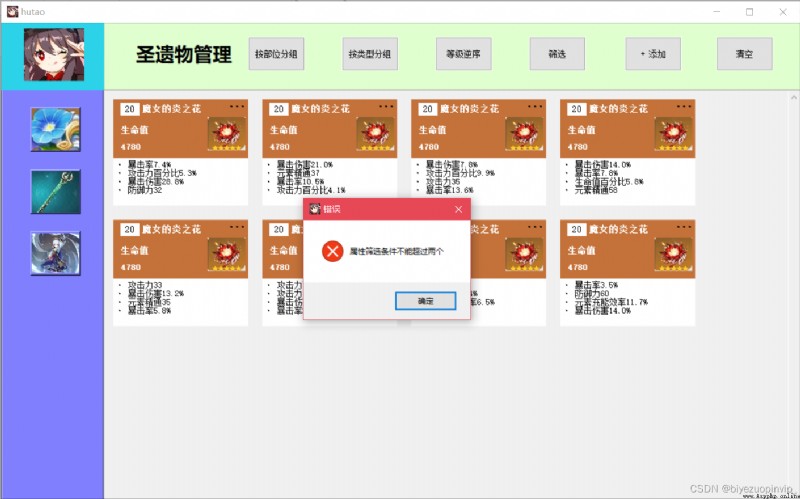Click level 20 badge on card with 暴击率3.5%
Image resolution: width=800 pixels, height=499 pixels.
click(x=577, y=229)
